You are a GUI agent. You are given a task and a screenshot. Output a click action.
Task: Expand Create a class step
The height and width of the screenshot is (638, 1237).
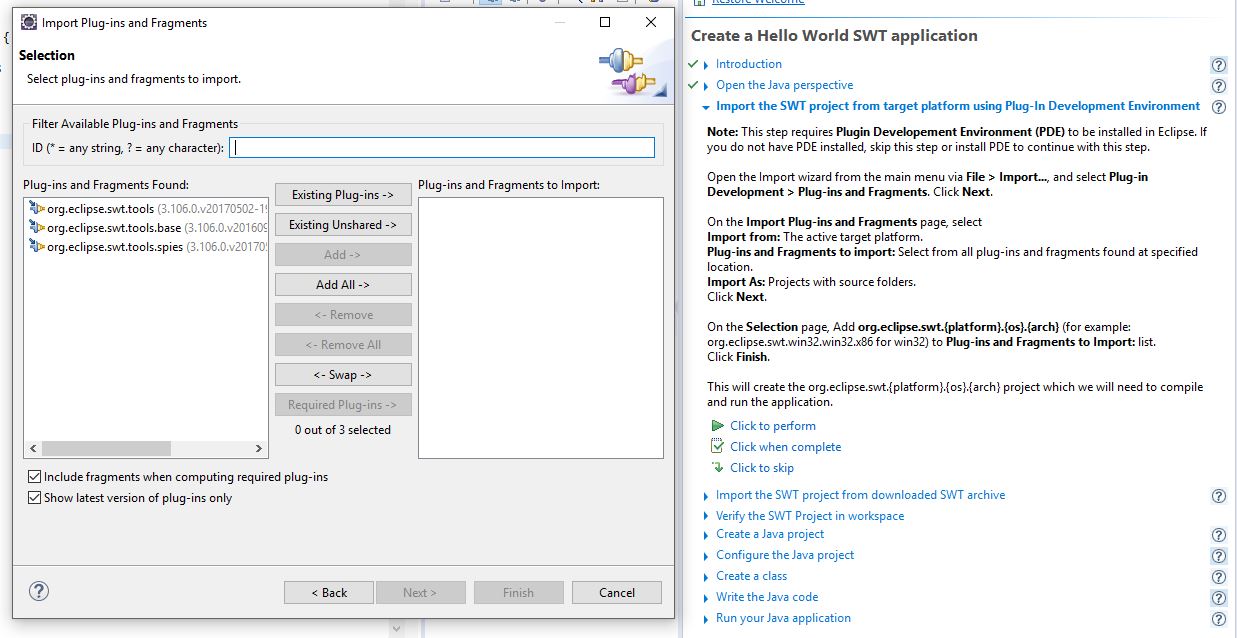pyautogui.click(x=706, y=577)
